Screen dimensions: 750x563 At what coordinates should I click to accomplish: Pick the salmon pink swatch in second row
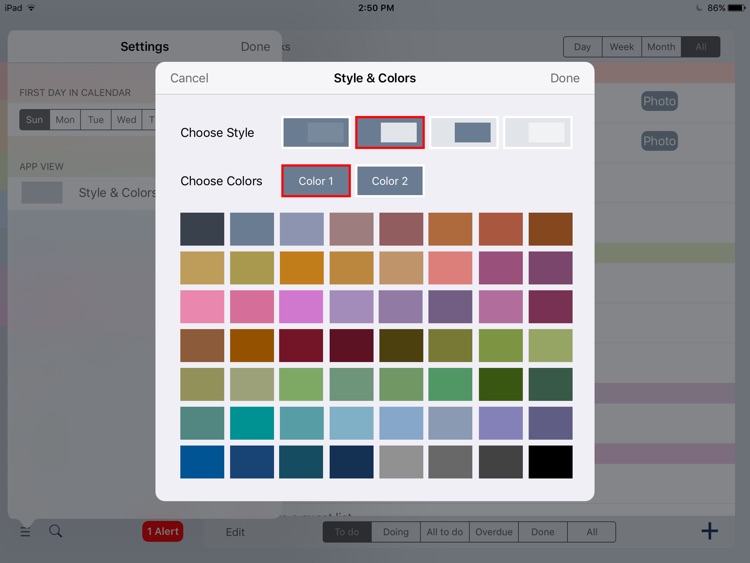[x=451, y=268]
